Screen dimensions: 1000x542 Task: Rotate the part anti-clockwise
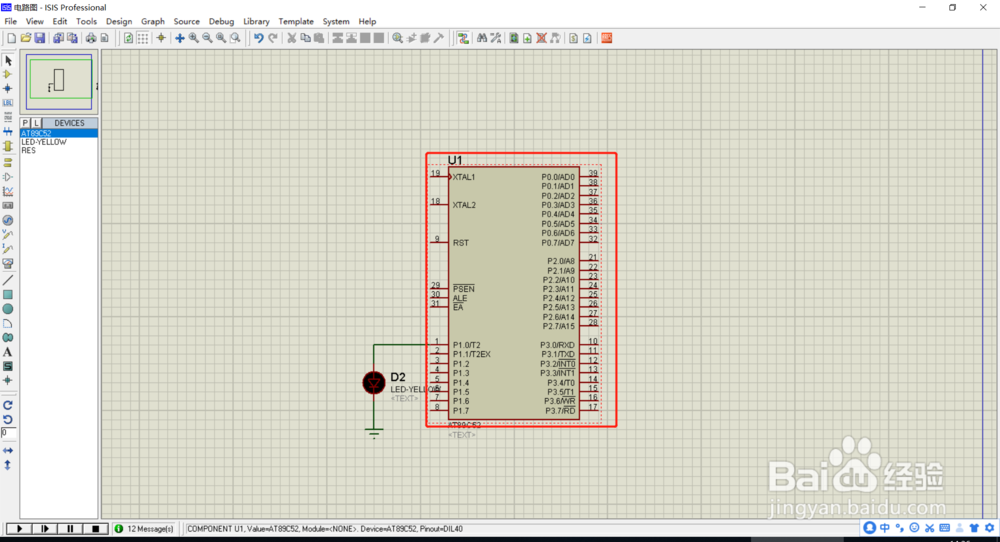pos(8,419)
